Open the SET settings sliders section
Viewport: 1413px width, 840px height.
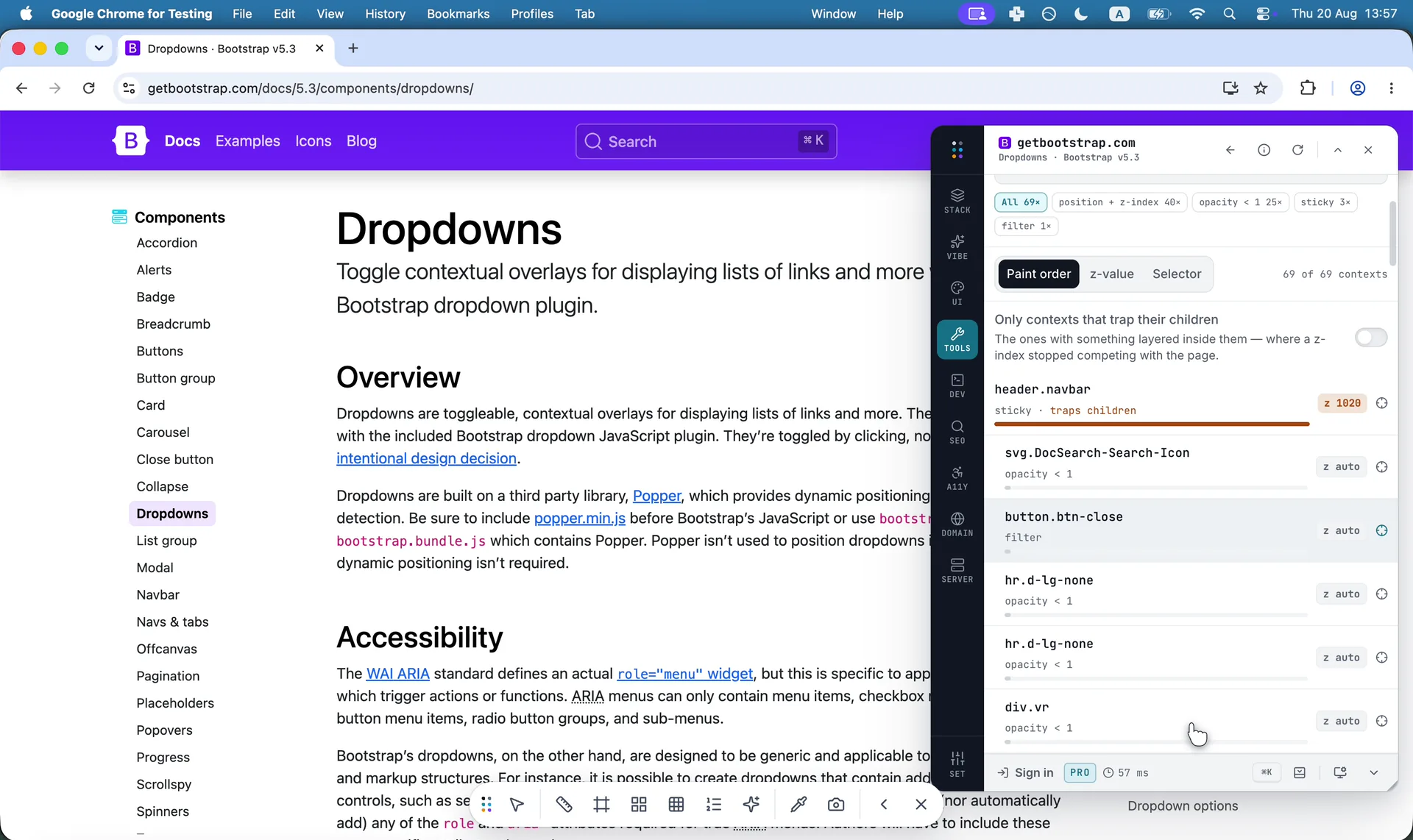pos(957,764)
